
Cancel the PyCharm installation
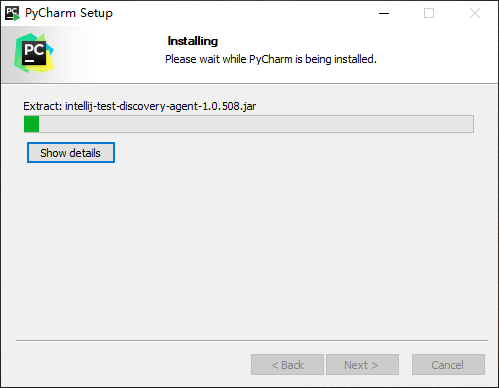[x=448, y=365]
